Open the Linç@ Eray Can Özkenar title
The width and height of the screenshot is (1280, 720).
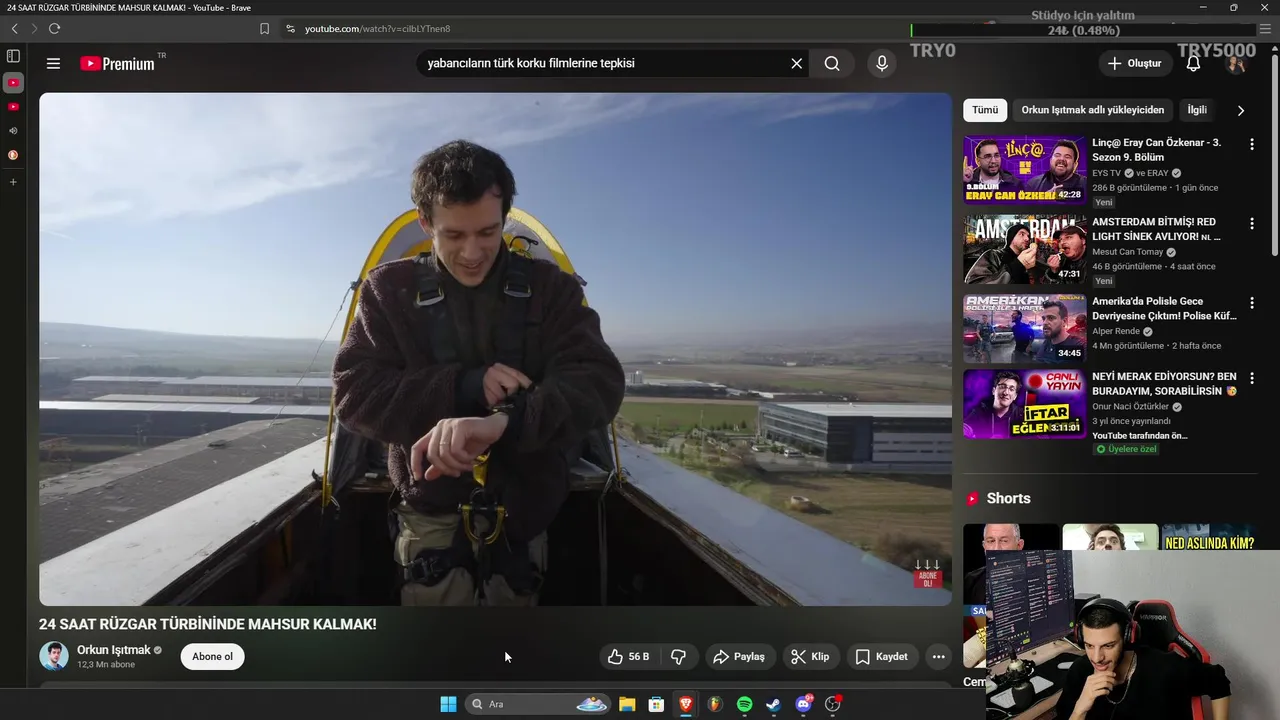point(1156,150)
